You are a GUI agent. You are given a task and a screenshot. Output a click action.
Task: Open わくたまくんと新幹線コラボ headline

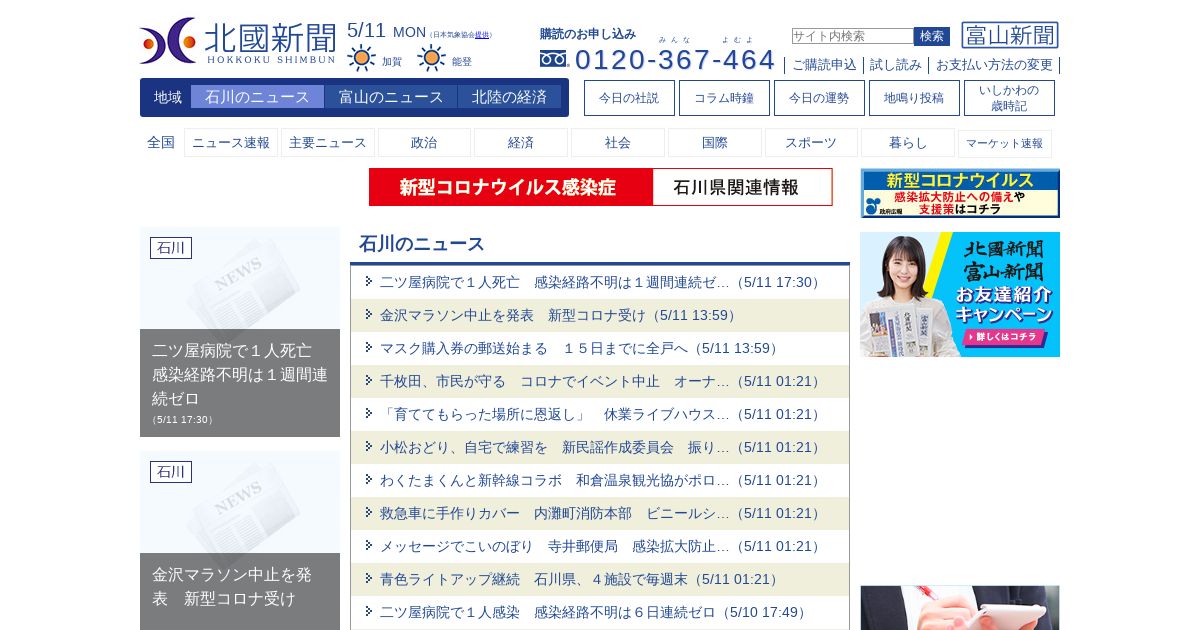click(602, 480)
